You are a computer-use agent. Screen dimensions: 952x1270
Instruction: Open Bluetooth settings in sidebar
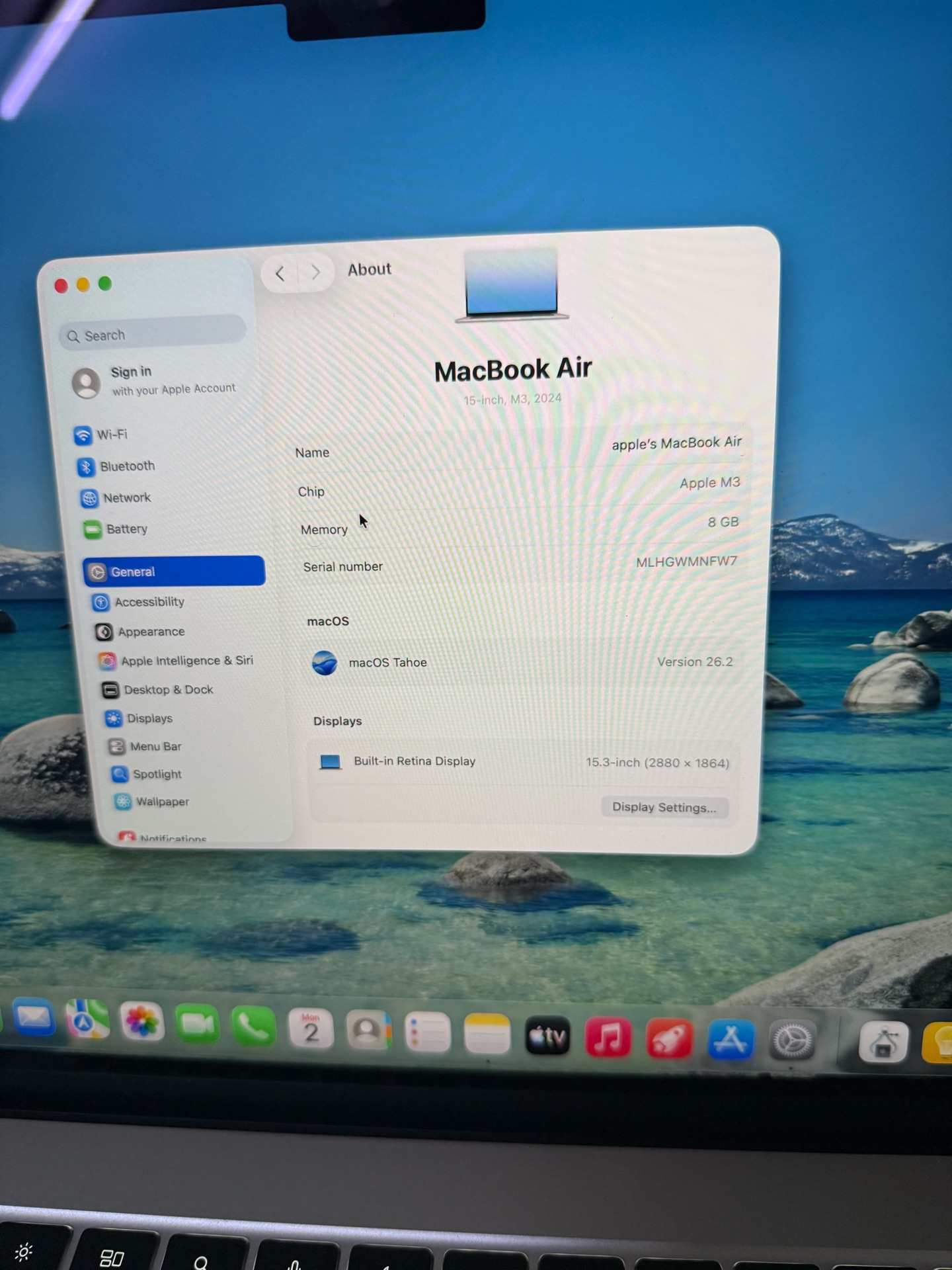(x=116, y=466)
